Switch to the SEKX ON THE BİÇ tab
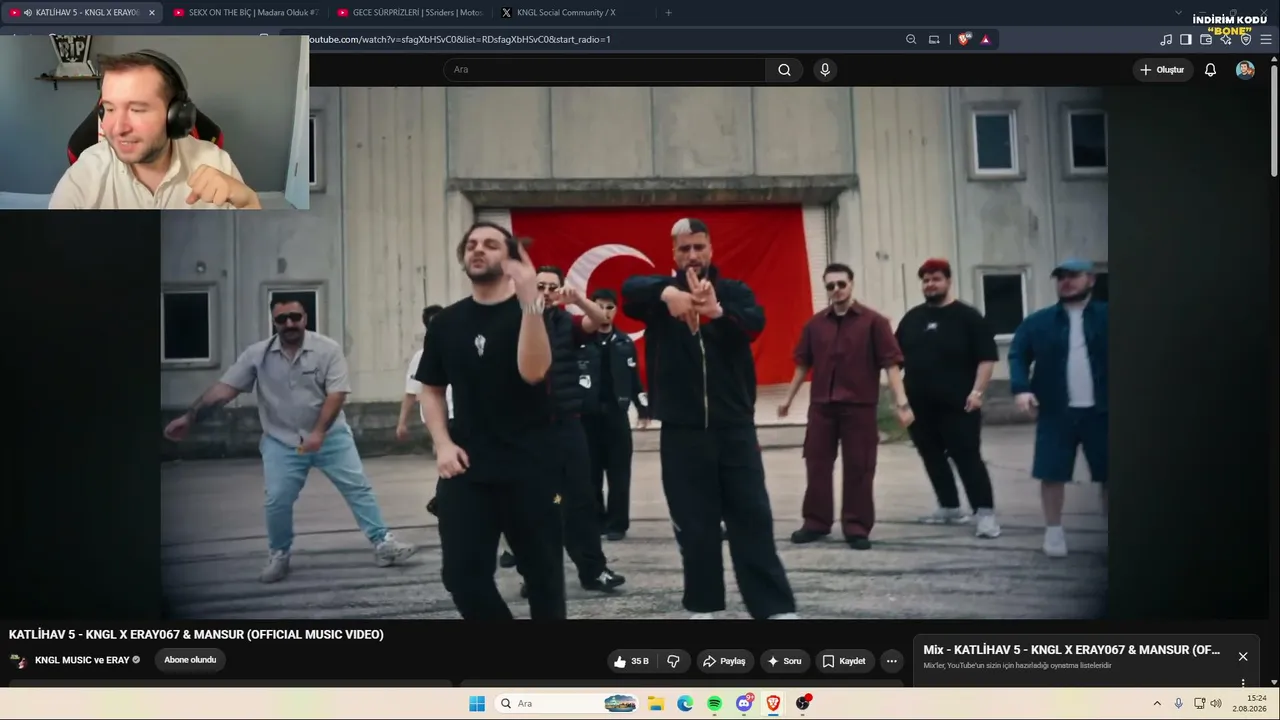The height and width of the screenshot is (720, 1280). 246,13
